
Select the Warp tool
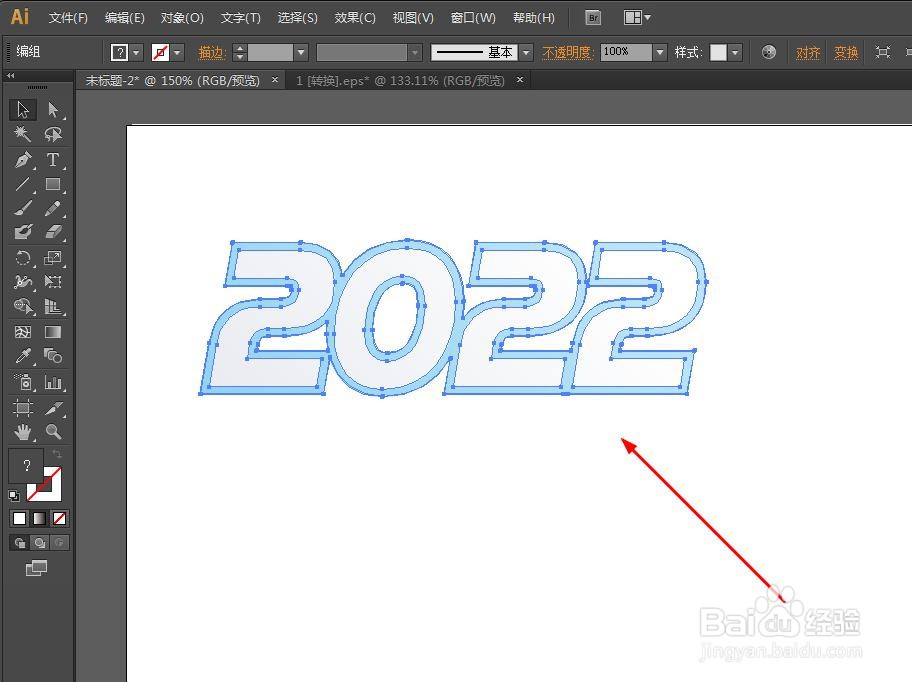pyautogui.click(x=23, y=282)
